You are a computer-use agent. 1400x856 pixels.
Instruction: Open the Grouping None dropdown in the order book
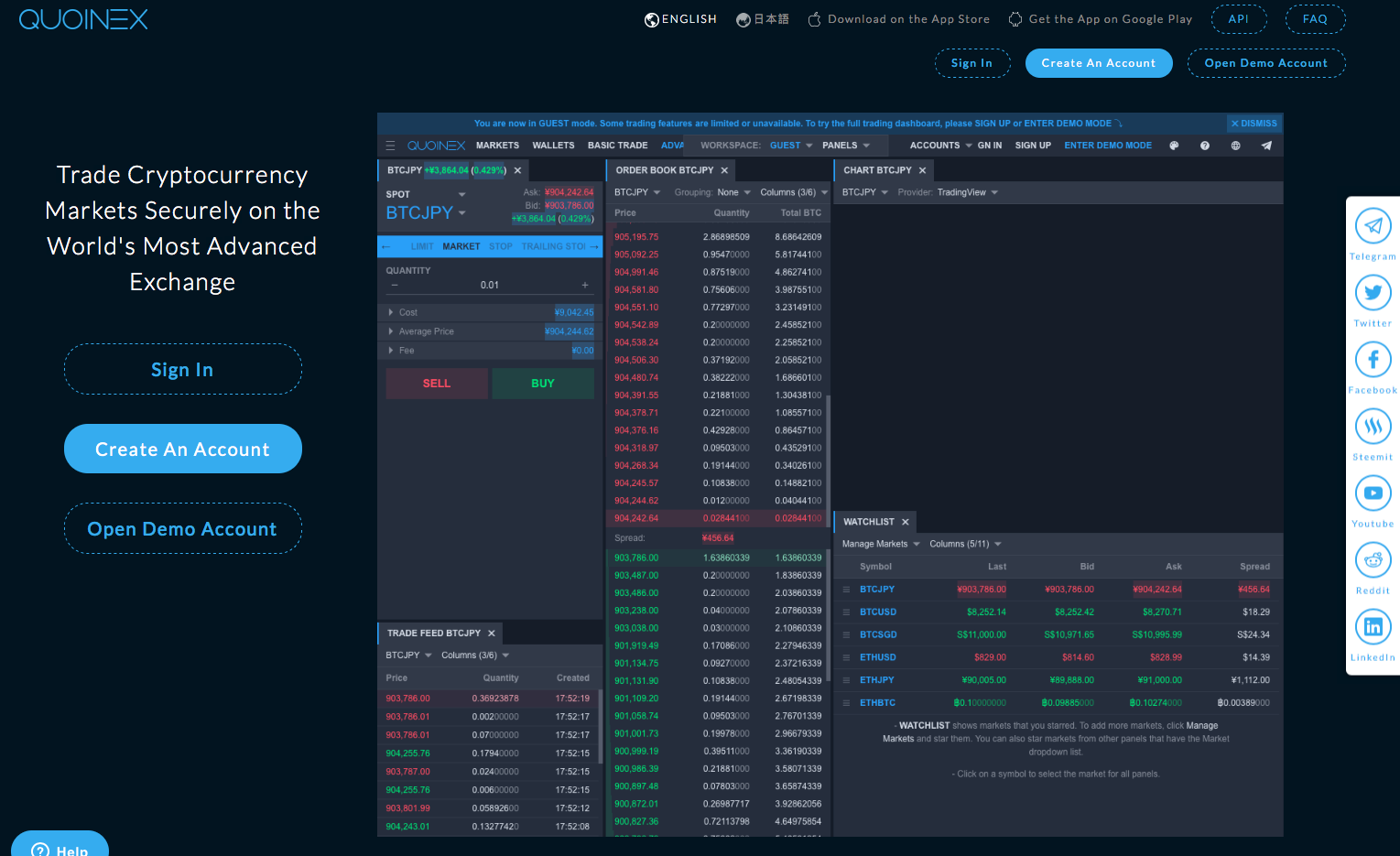[x=734, y=192]
